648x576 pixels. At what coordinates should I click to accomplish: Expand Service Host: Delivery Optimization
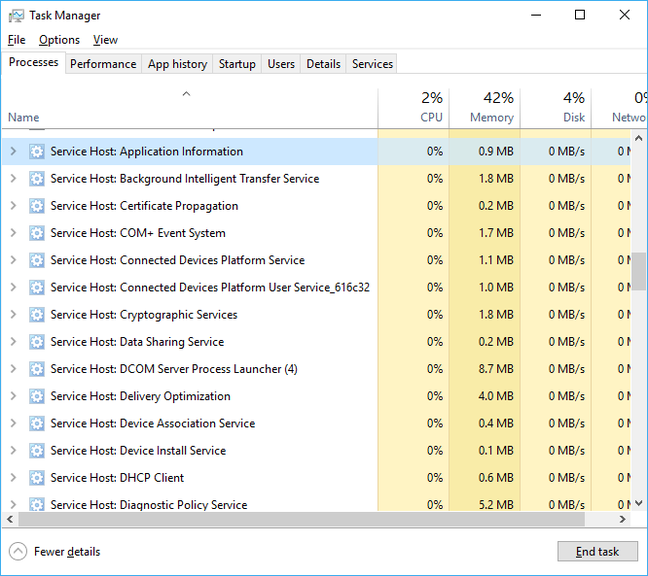13,396
